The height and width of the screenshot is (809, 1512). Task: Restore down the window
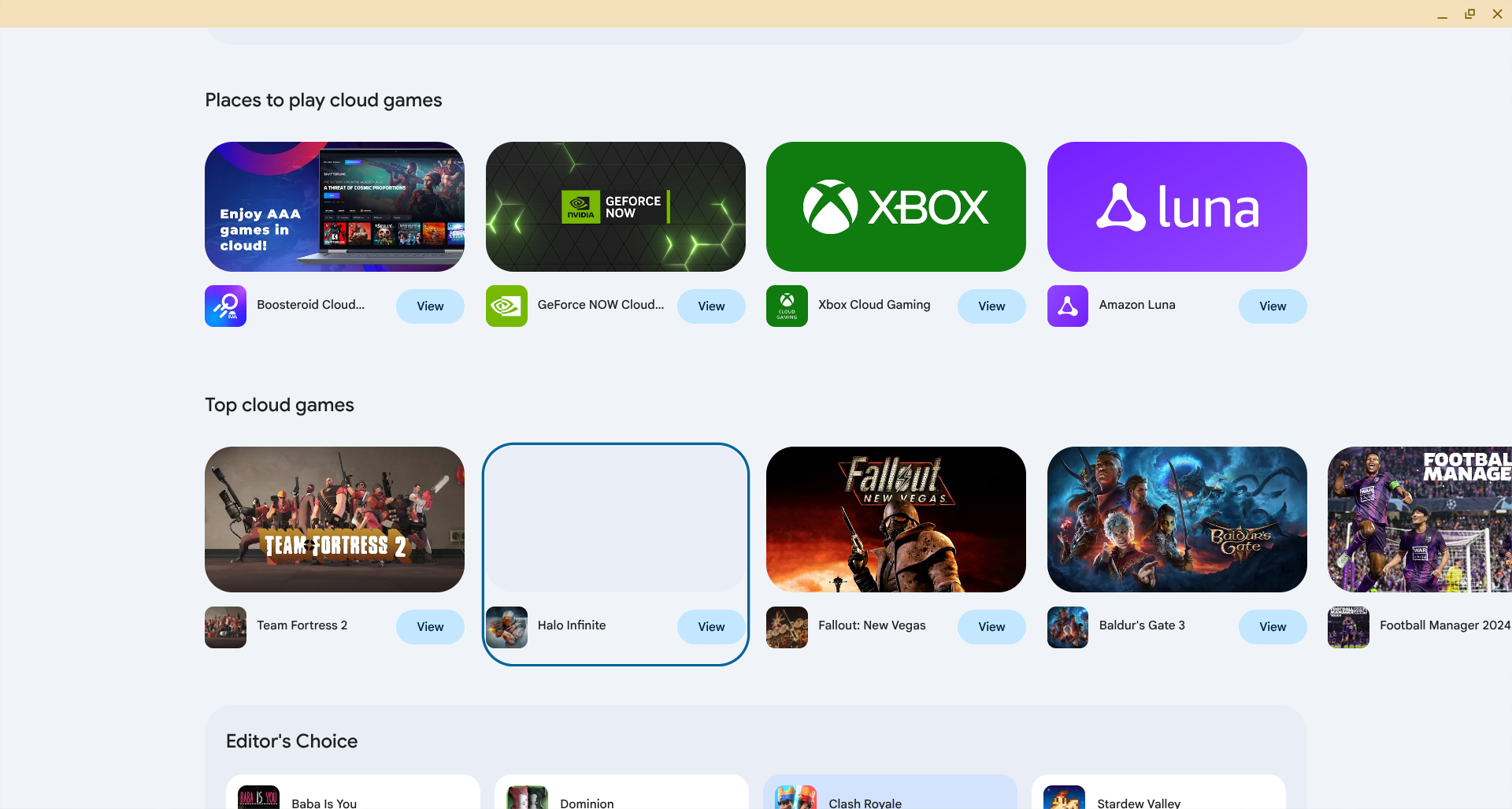[x=1469, y=14]
